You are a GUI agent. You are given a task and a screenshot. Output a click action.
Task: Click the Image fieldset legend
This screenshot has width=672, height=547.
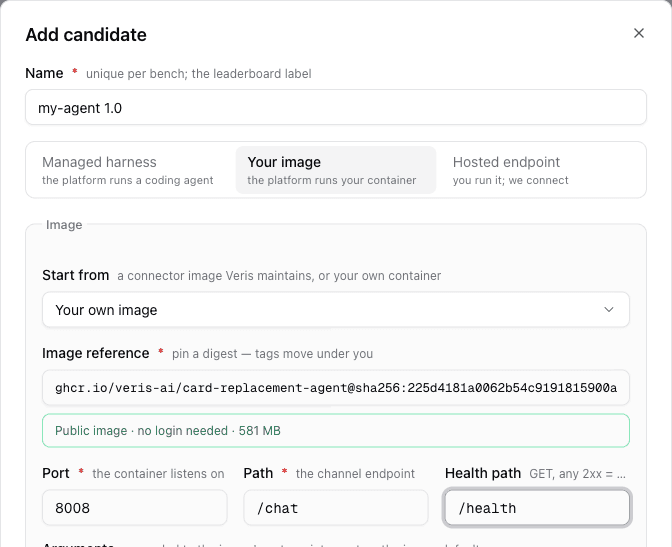click(64, 225)
